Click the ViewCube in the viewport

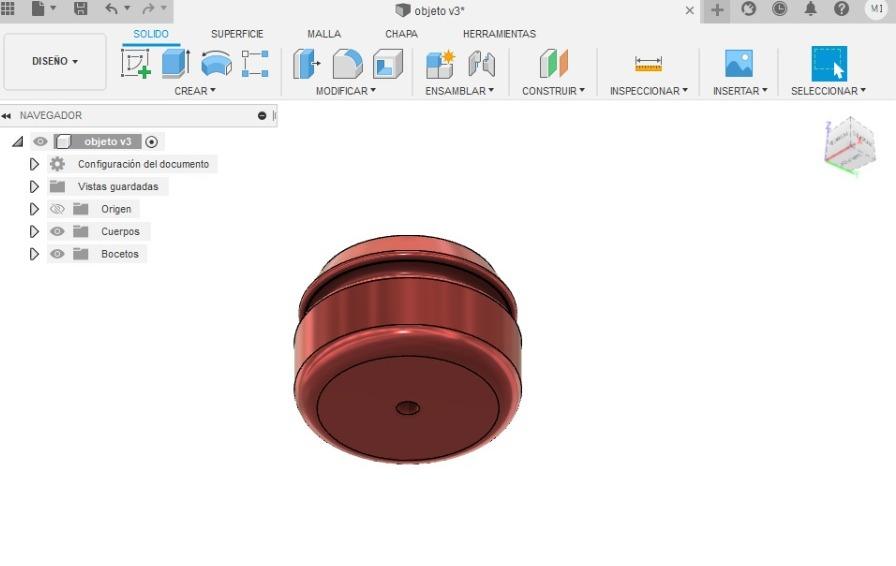click(850, 146)
